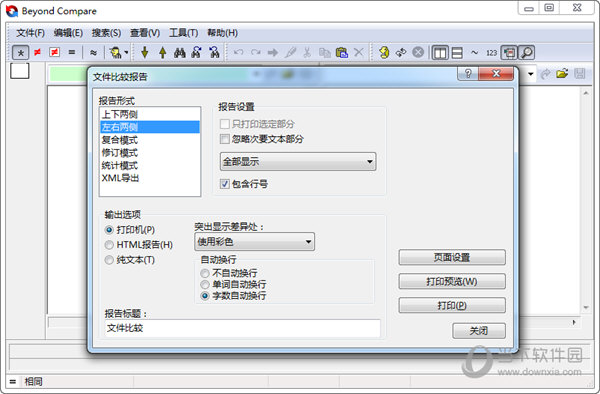Open the 文件(F) menu
Screen dimensions: 600x394
tap(30, 33)
